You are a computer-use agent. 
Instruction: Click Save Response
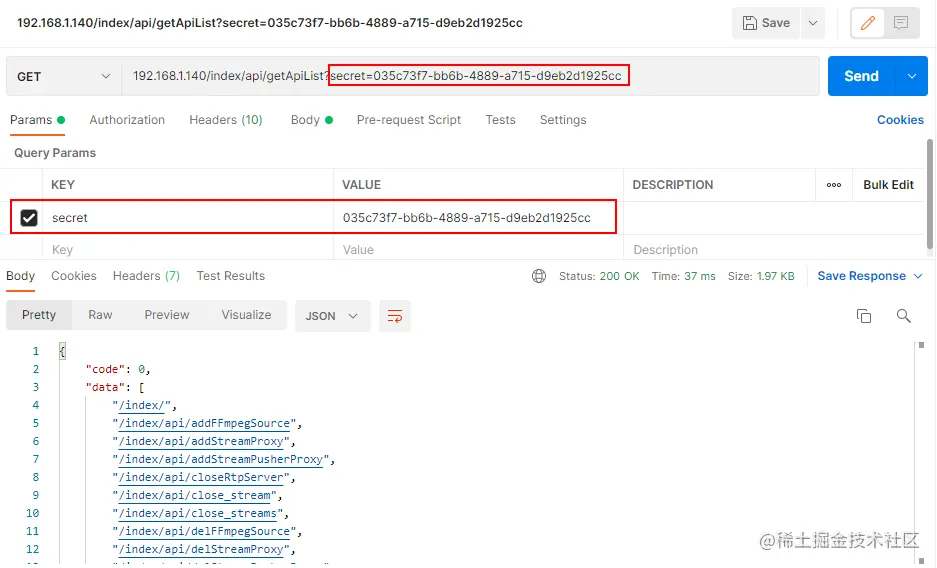(x=861, y=276)
